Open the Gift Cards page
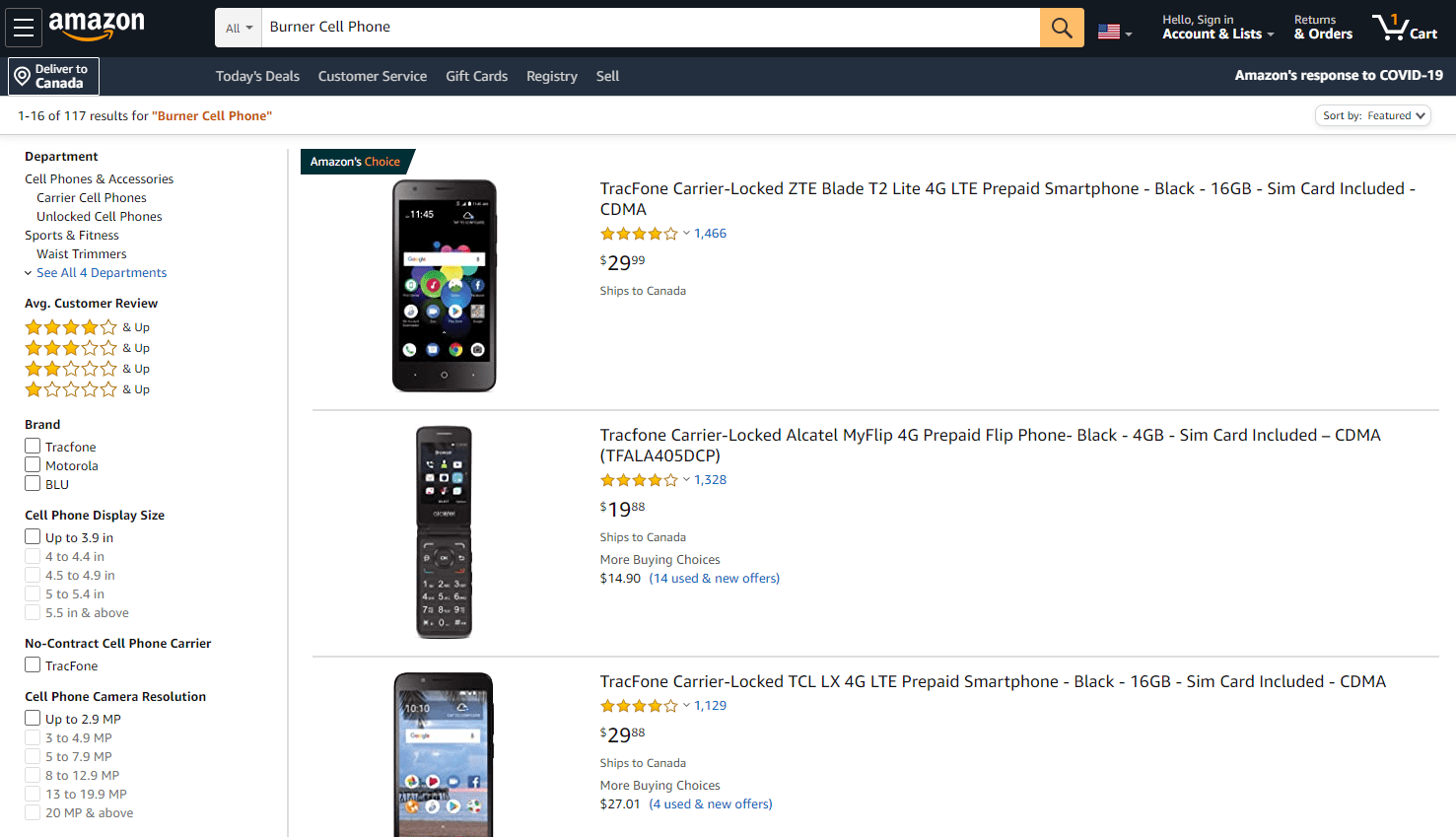 click(476, 76)
